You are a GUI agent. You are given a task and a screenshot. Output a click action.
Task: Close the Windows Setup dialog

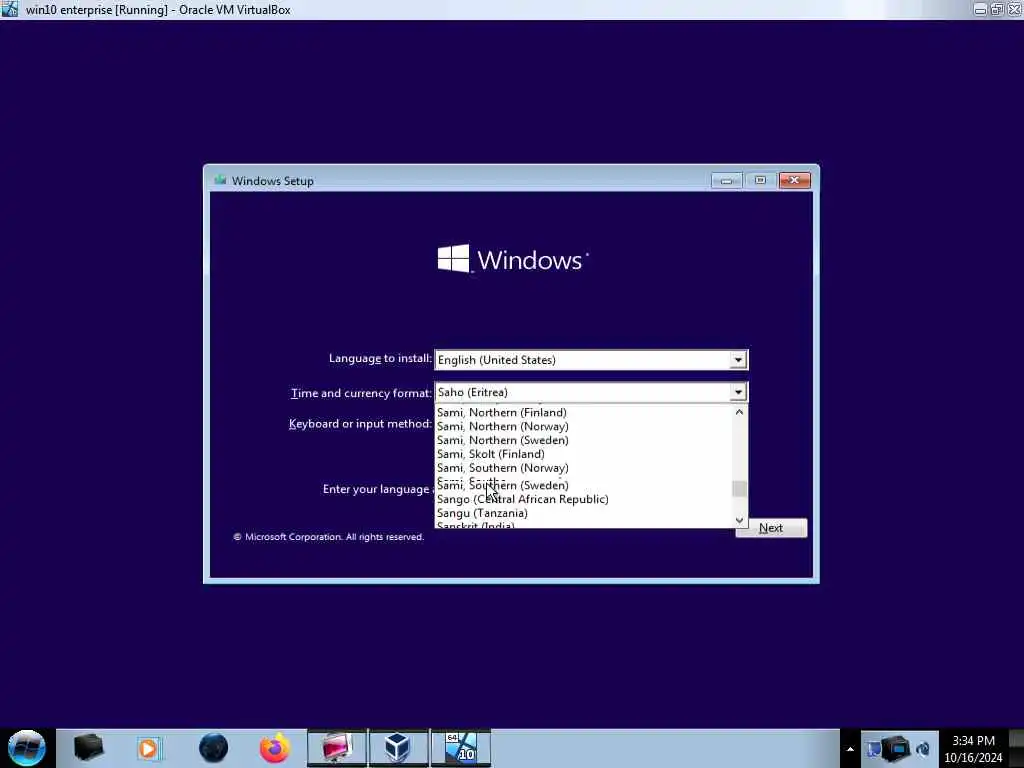pos(795,180)
